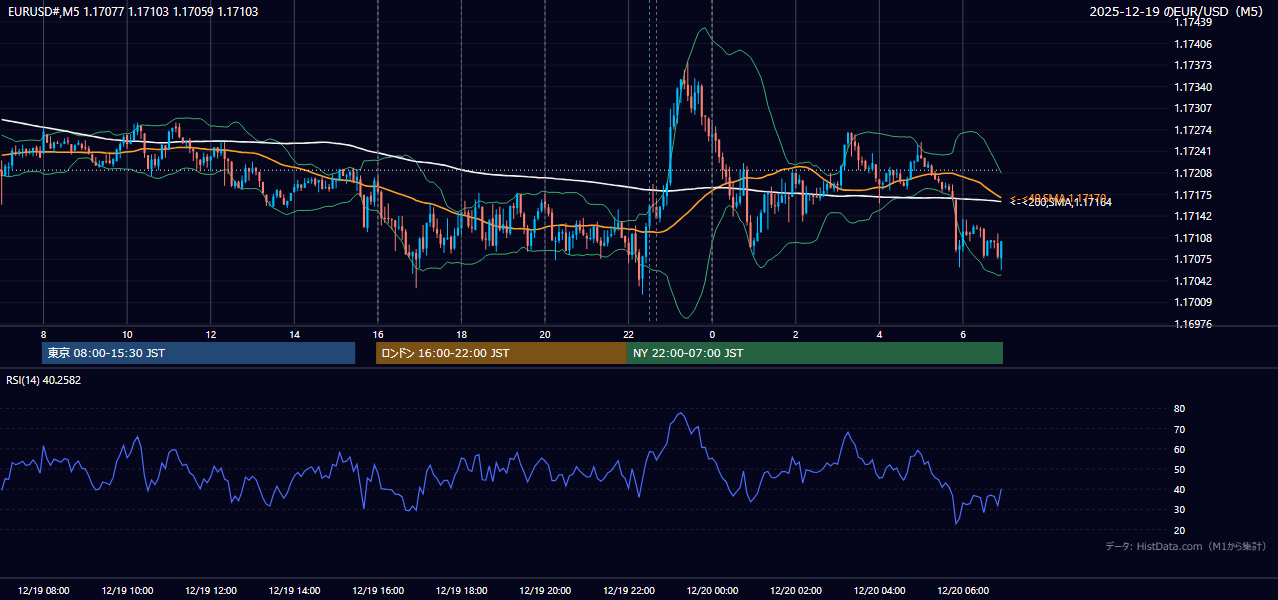
Task: Click RSI scale value 80
Action: pos(1180,409)
